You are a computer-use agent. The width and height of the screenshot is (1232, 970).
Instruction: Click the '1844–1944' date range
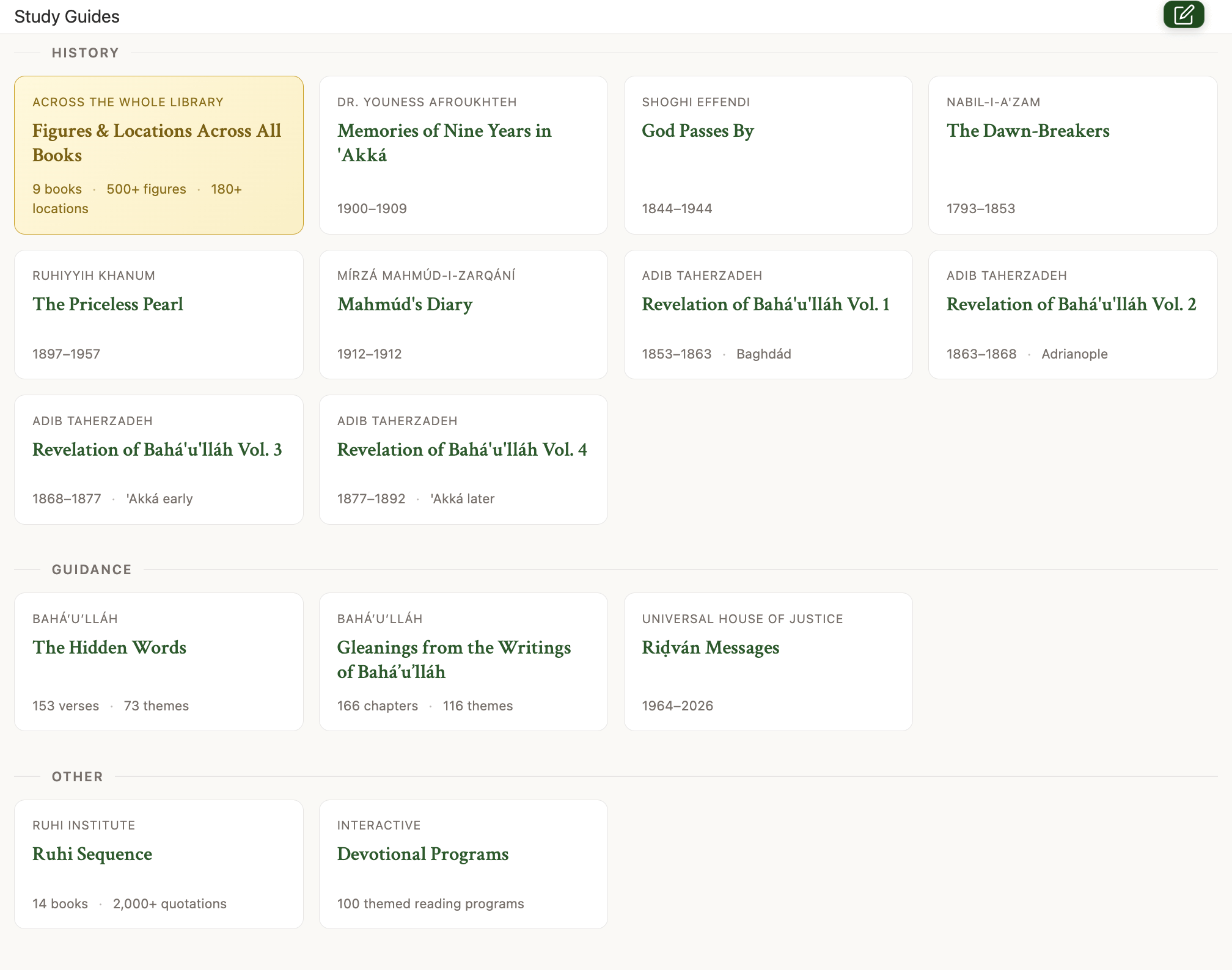(x=676, y=209)
